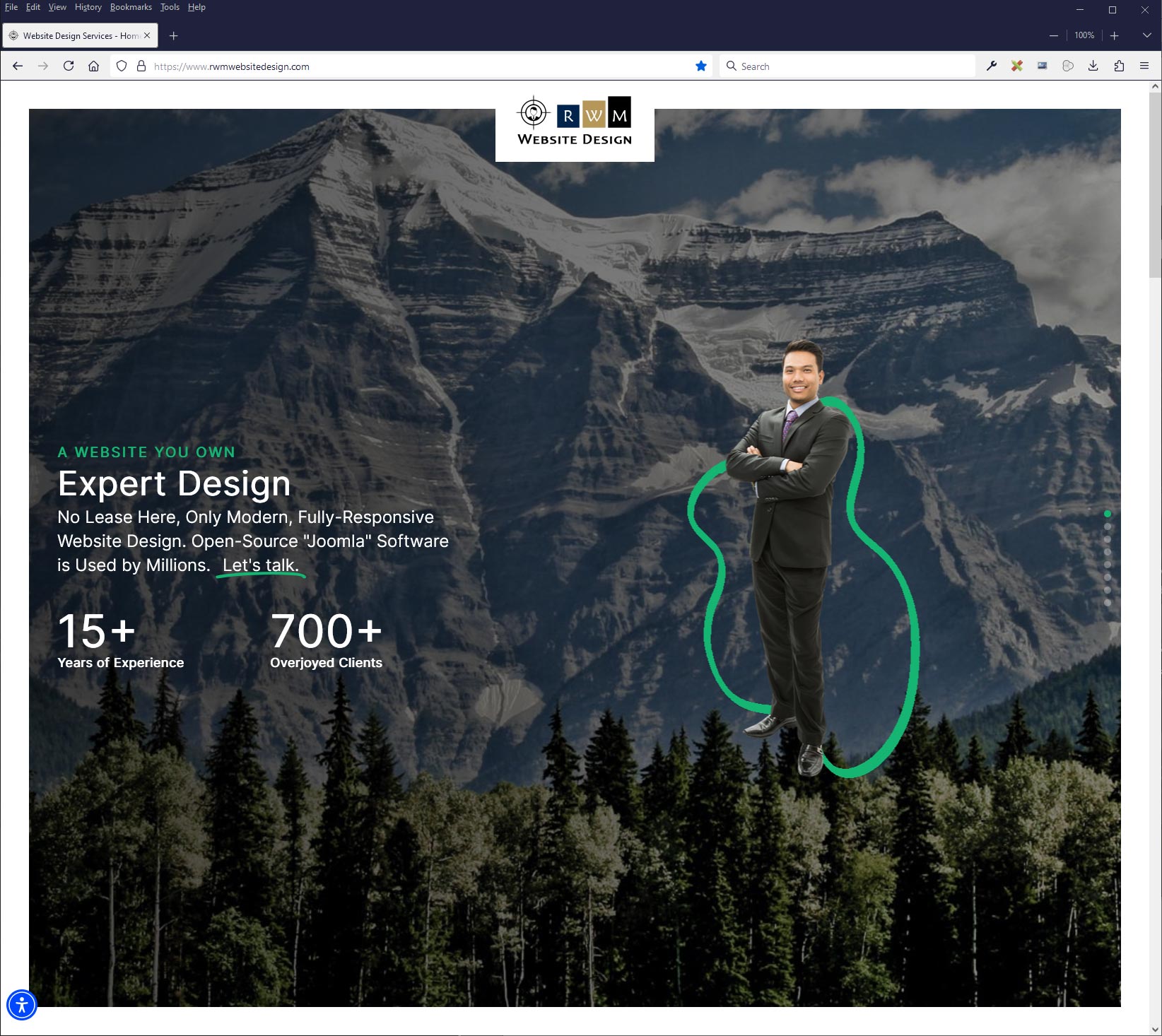Click the grey blob extension icon
The height and width of the screenshot is (1036, 1162).
(x=1068, y=66)
